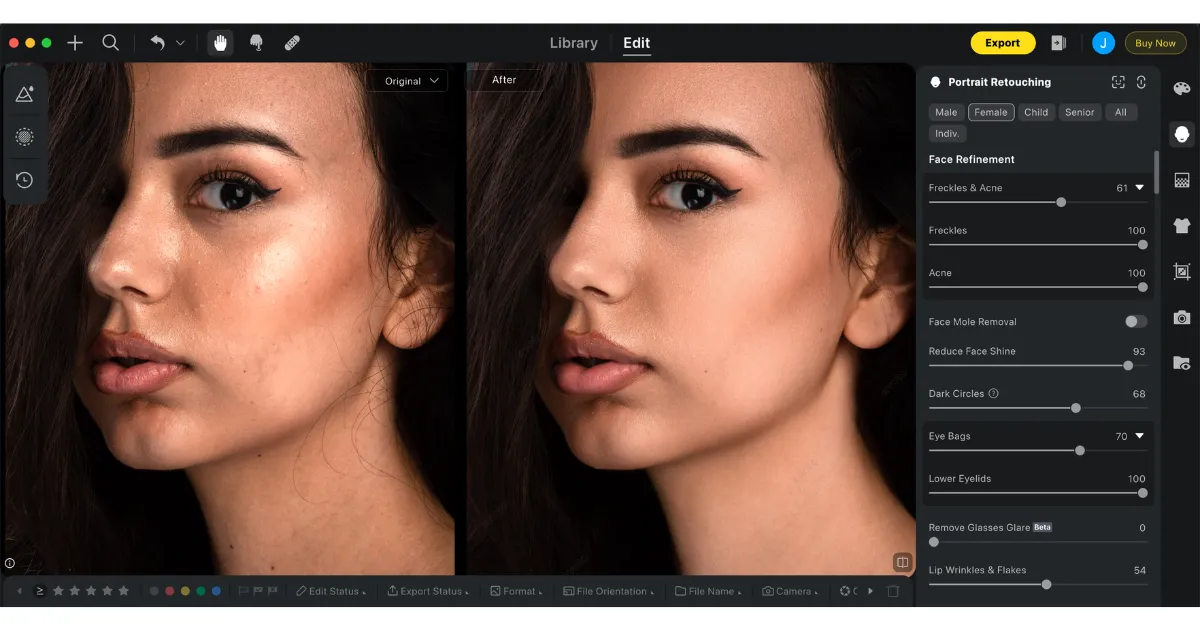This screenshot has height=630, width=1200.
Task: Select the clothing tool icon in right sidebar
Action: point(1181,225)
